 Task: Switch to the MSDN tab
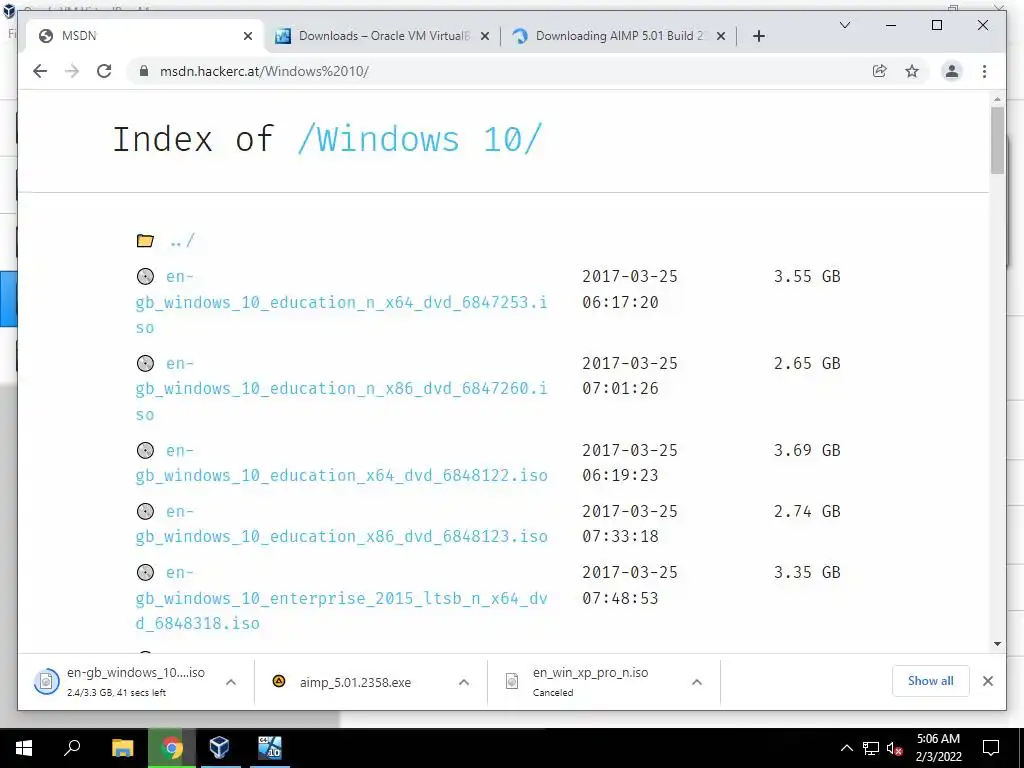click(144, 36)
